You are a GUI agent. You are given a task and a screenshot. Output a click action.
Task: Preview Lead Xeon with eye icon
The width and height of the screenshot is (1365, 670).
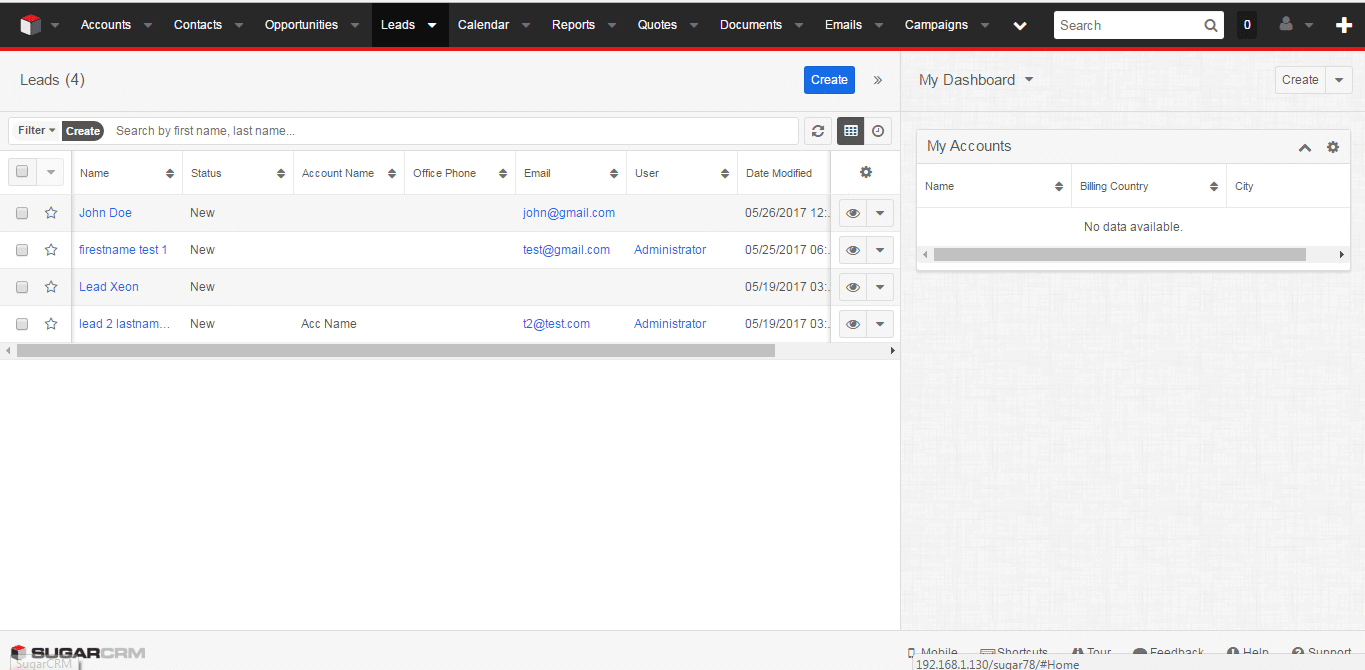(x=853, y=287)
